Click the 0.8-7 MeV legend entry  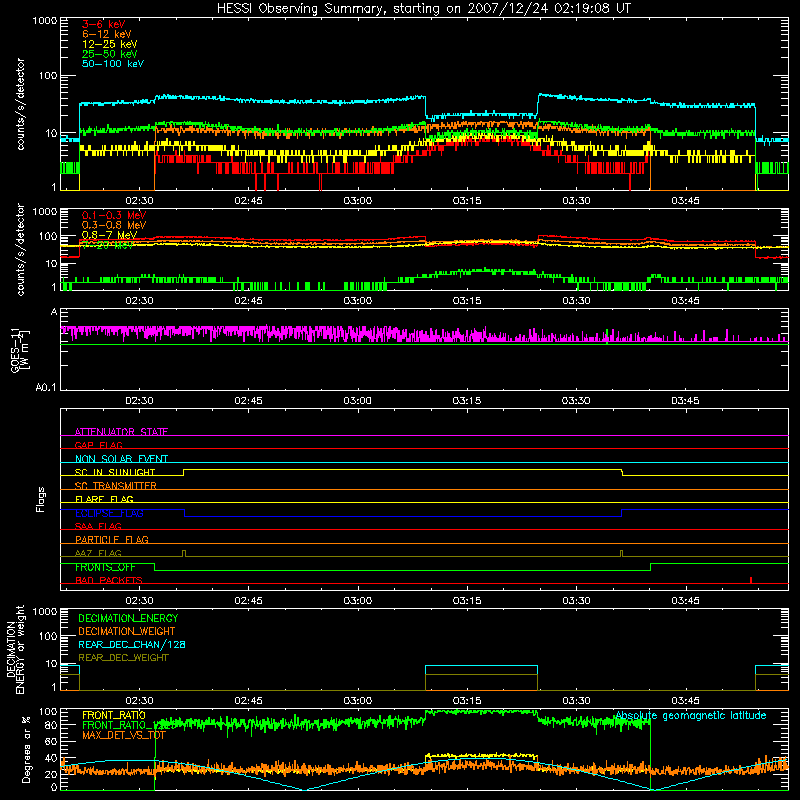[109, 235]
